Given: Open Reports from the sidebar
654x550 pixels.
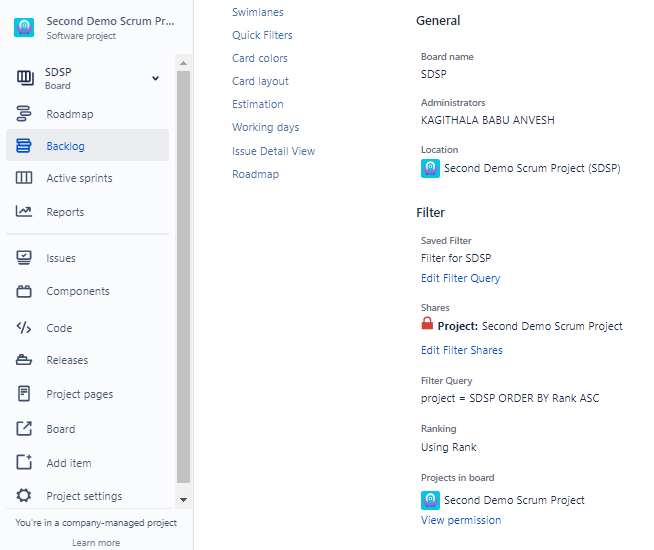Looking at the screenshot, I should (65, 212).
